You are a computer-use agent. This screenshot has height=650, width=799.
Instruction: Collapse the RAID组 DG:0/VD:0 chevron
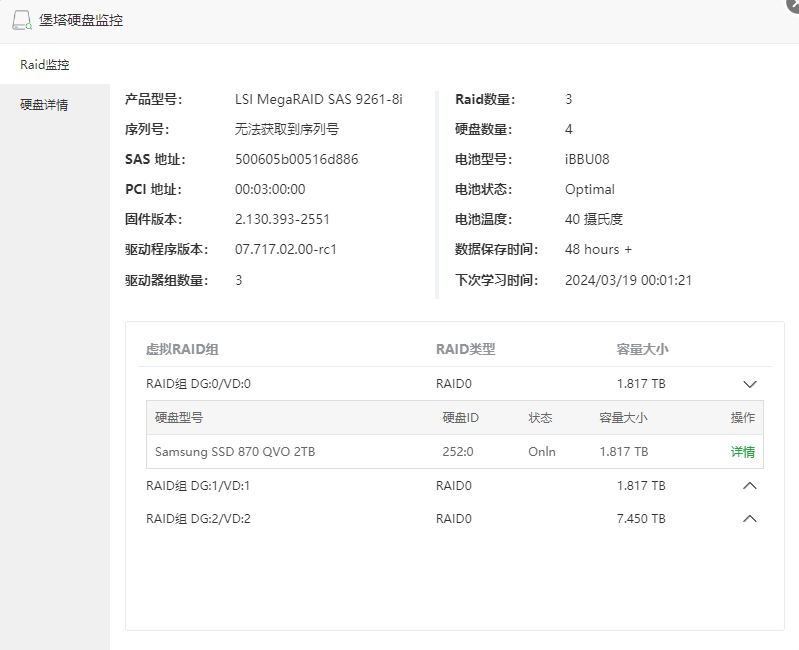750,384
